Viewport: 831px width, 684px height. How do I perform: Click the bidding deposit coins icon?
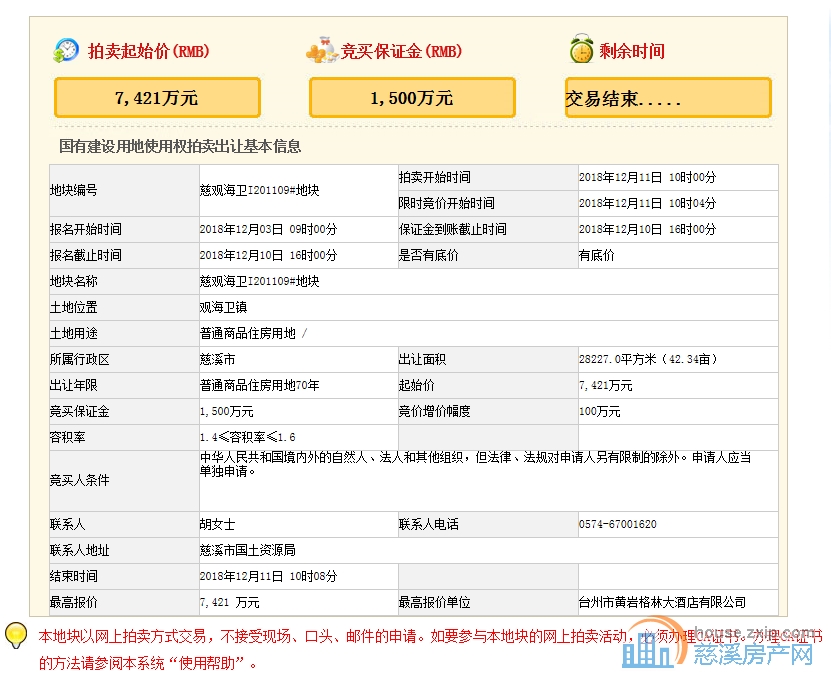click(321, 51)
